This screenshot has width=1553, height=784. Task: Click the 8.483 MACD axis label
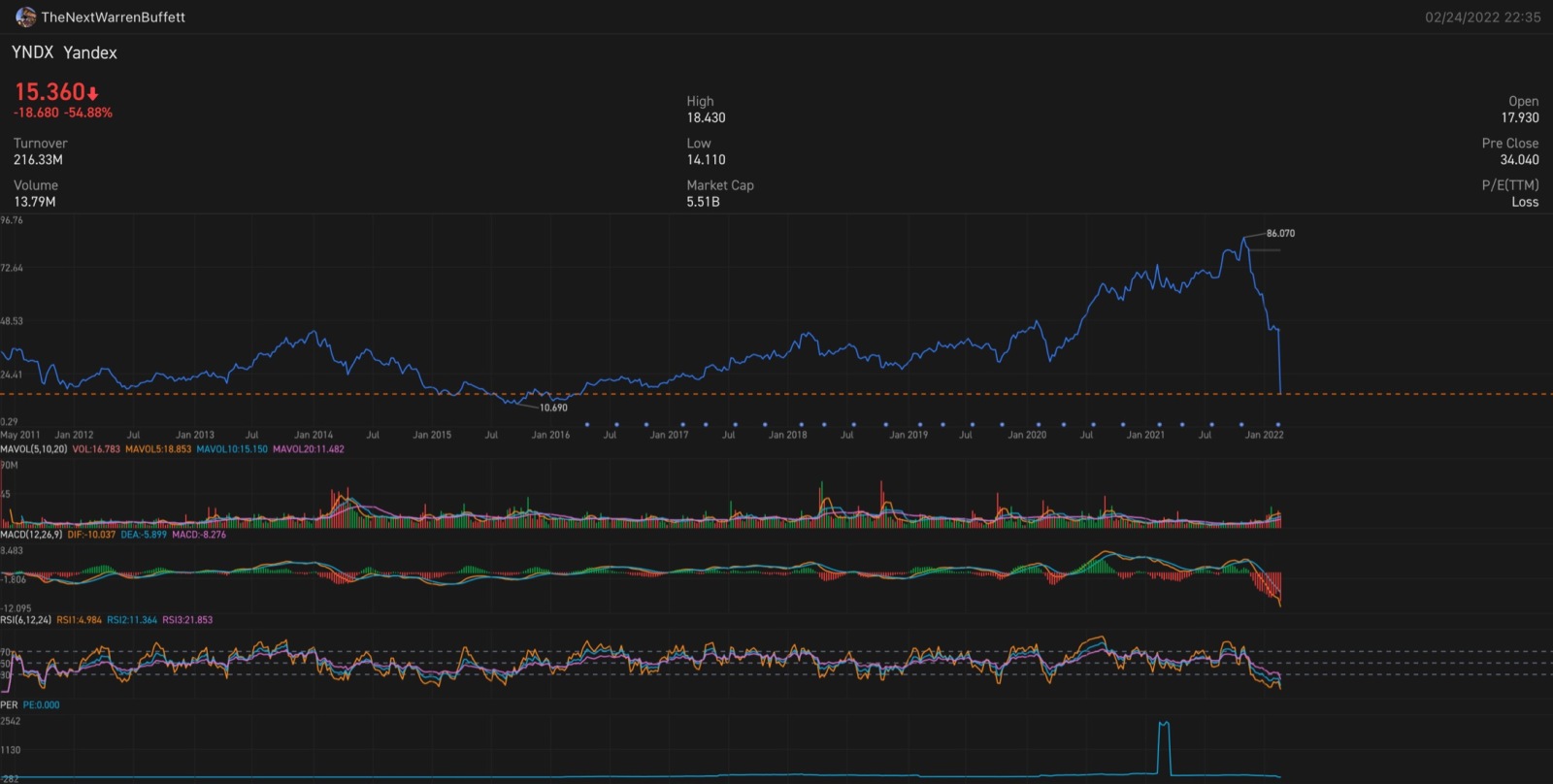(12, 550)
